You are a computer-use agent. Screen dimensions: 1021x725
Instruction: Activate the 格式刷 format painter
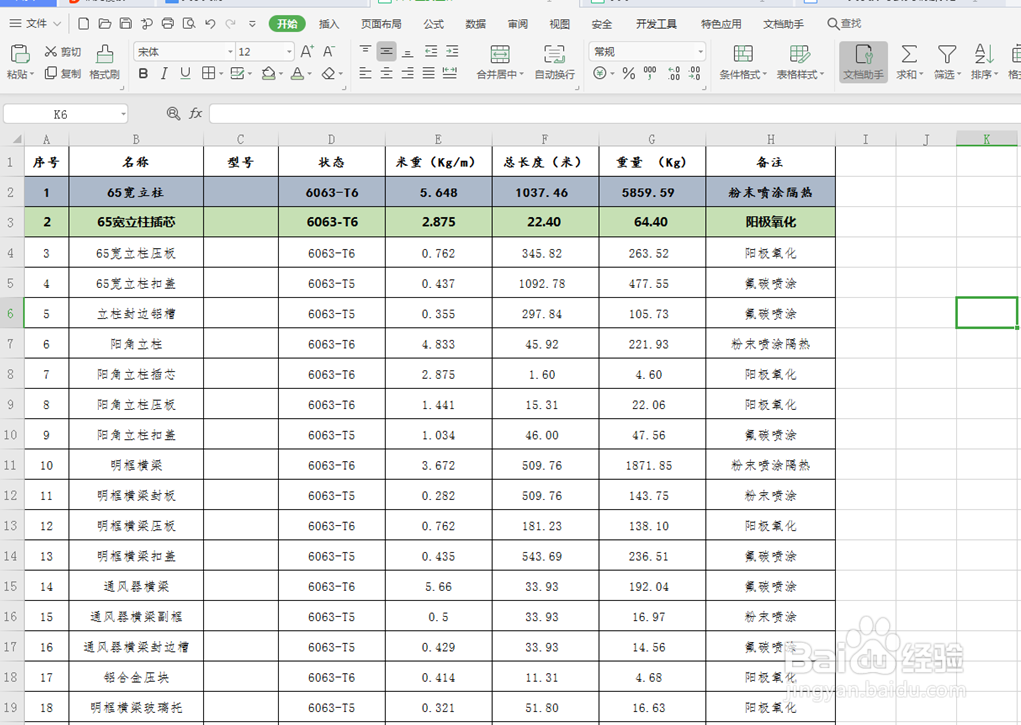104,62
